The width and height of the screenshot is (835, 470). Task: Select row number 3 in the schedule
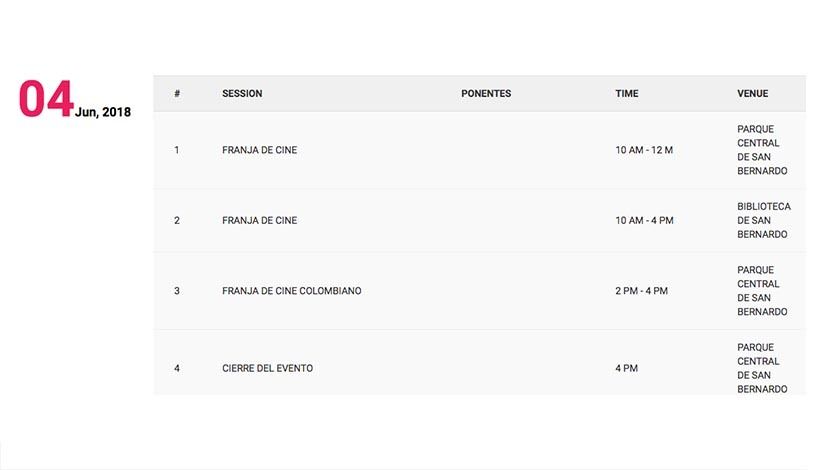tap(177, 291)
